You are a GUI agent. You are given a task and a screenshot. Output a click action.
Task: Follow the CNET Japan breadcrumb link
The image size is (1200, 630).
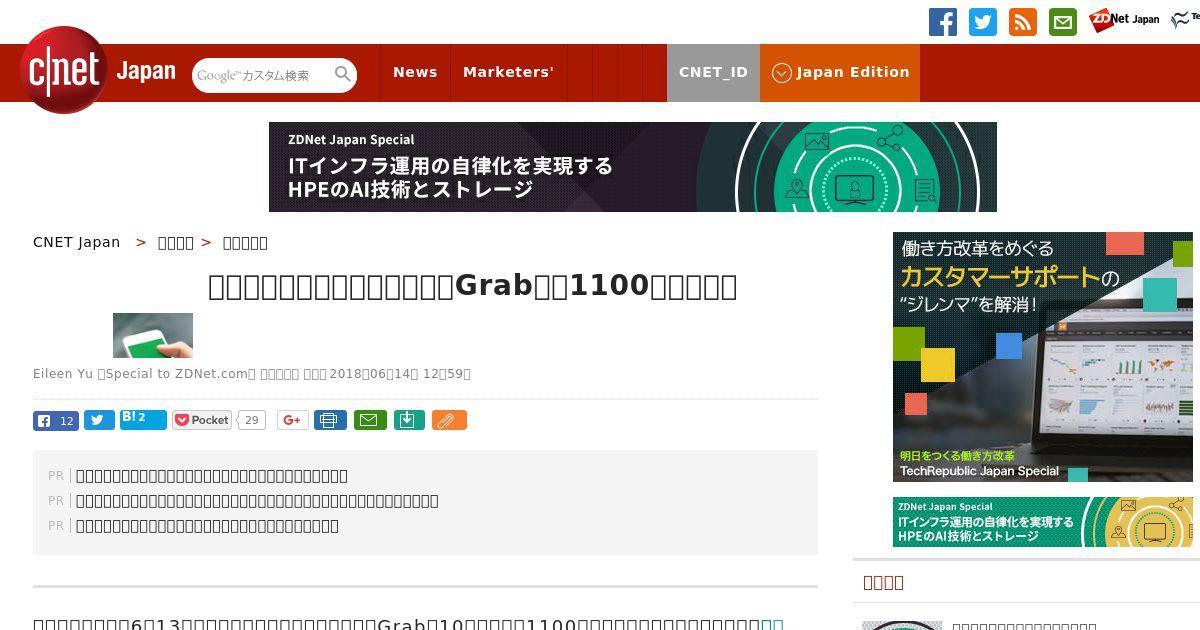[x=77, y=242]
